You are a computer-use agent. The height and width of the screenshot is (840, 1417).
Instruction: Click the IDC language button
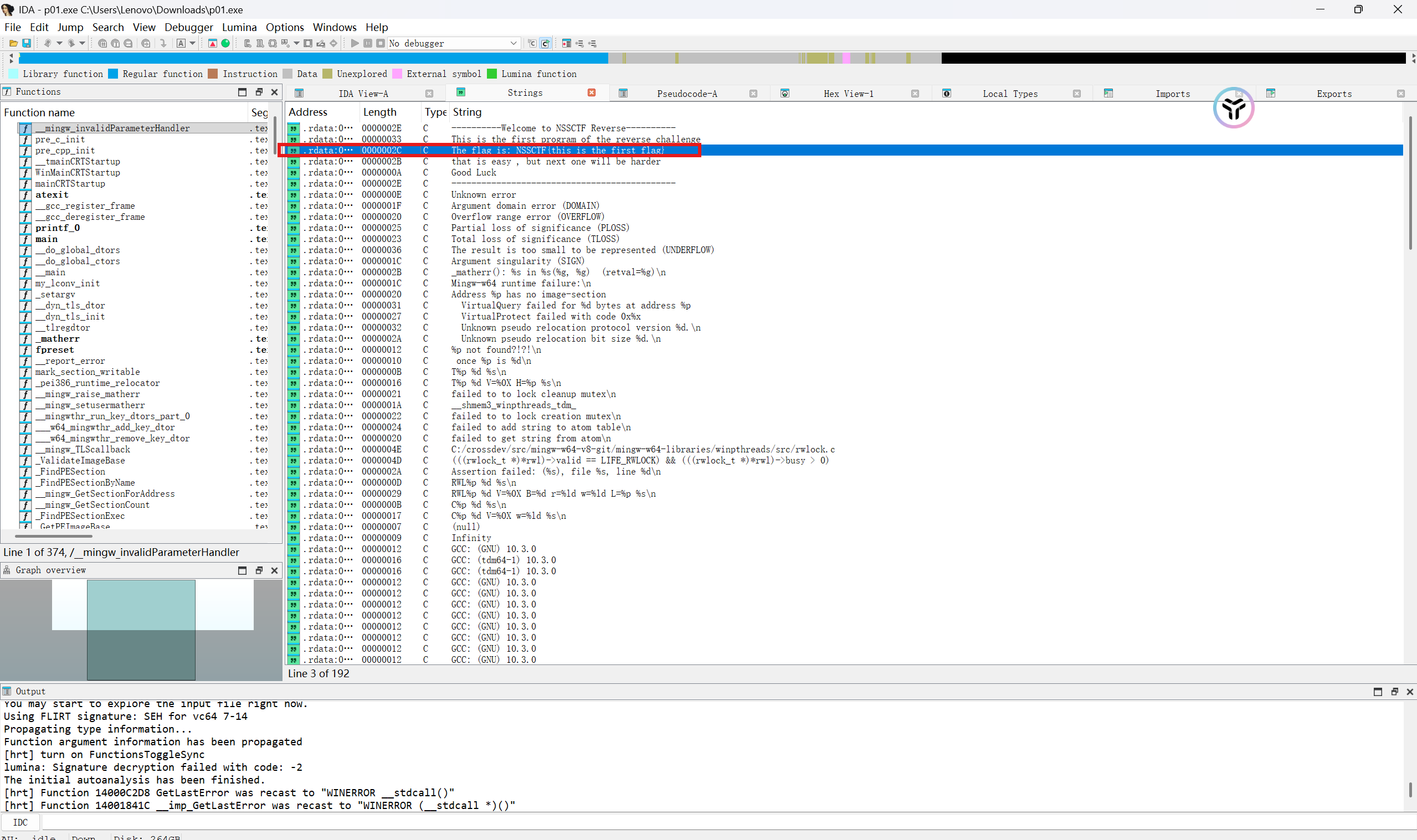(x=20, y=822)
